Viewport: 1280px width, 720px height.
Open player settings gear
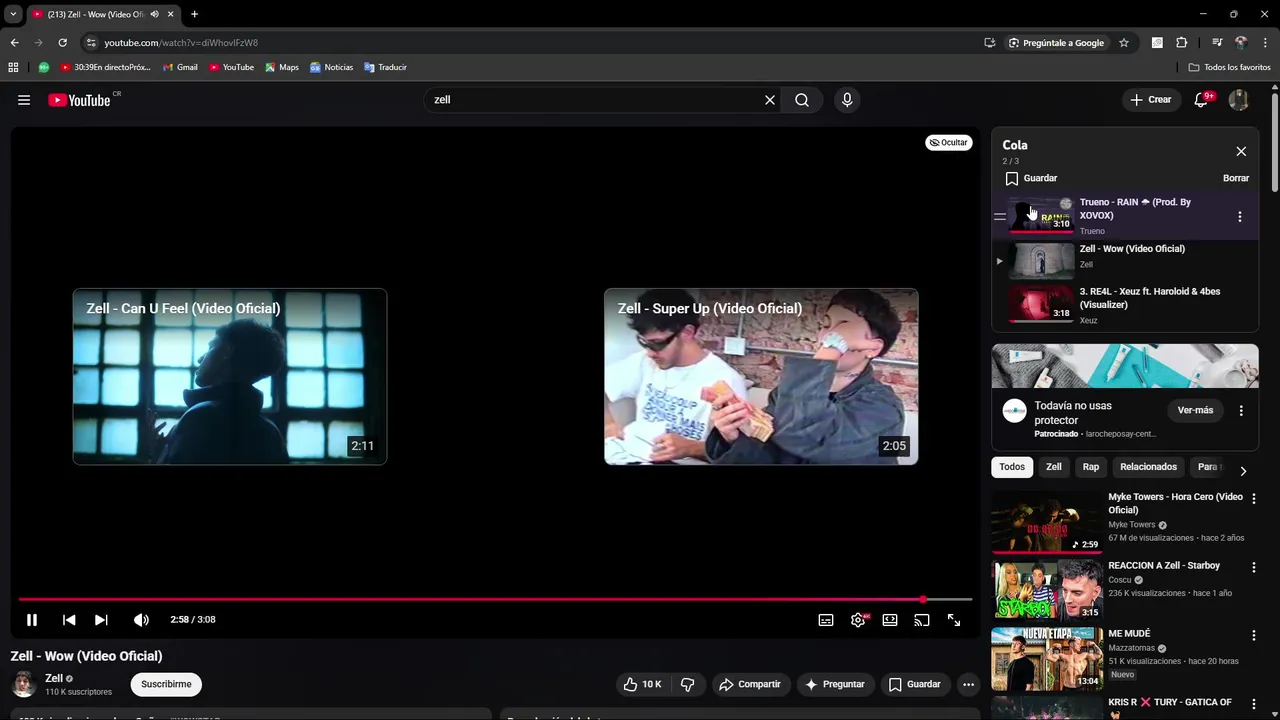(858, 620)
